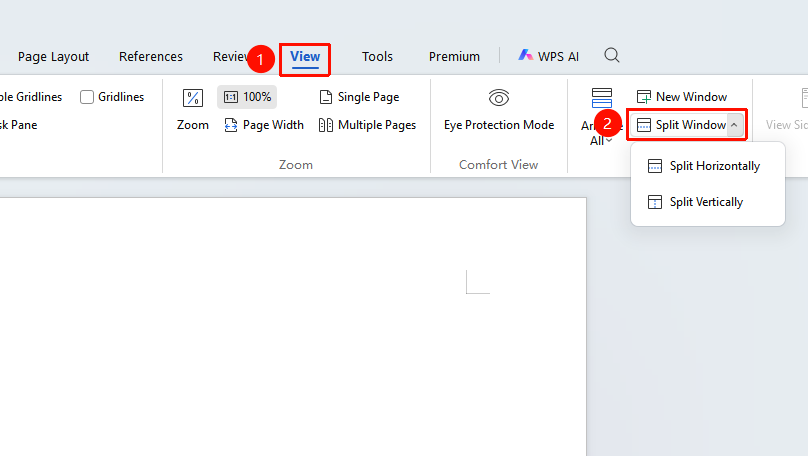The width and height of the screenshot is (808, 456).
Task: Open the Page Layout tab
Action: pyautogui.click(x=53, y=57)
